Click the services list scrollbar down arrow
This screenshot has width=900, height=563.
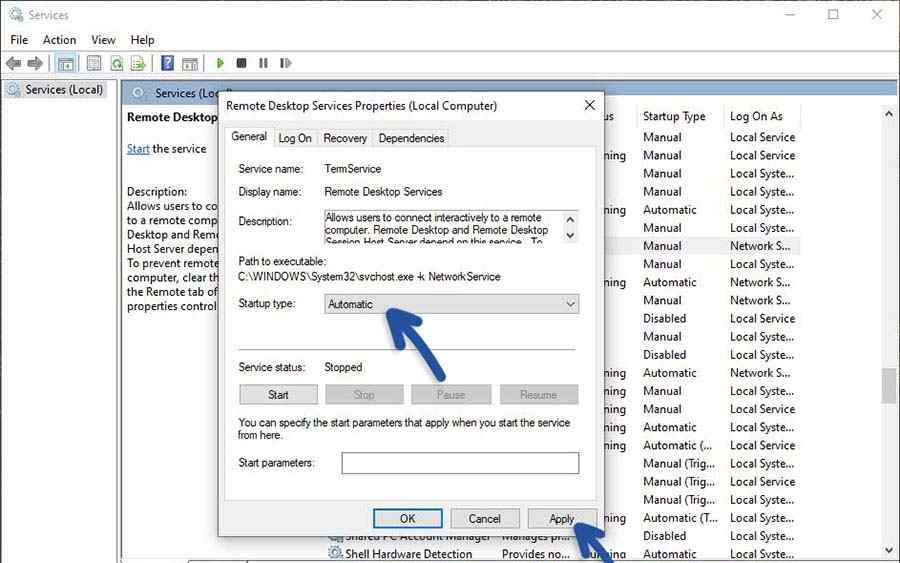pyautogui.click(x=889, y=550)
